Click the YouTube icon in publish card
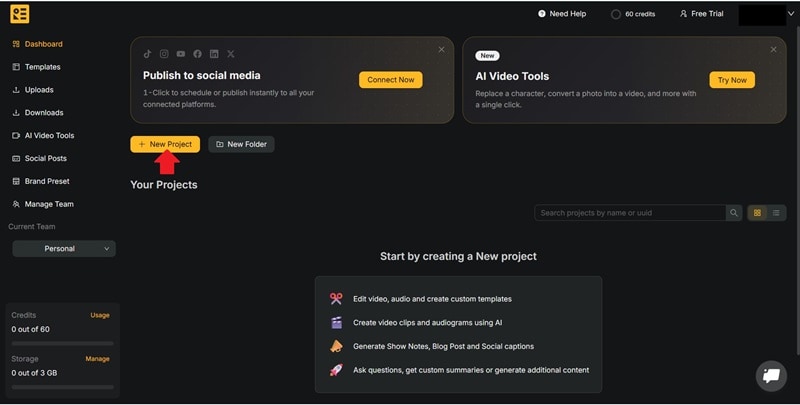 pyautogui.click(x=181, y=54)
